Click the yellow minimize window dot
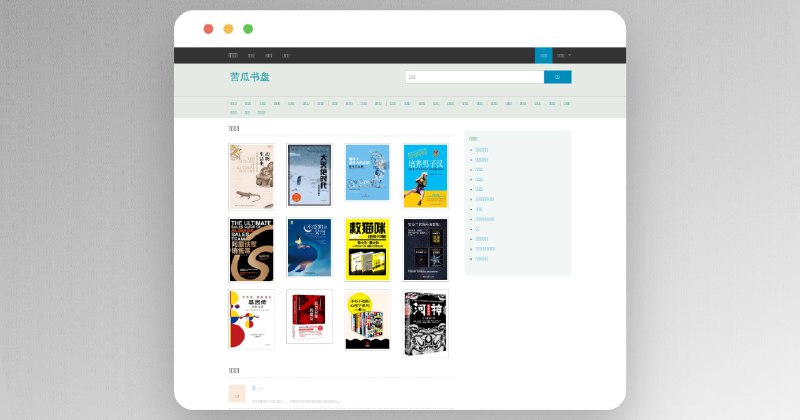This screenshot has width=800, height=420. coord(228,29)
